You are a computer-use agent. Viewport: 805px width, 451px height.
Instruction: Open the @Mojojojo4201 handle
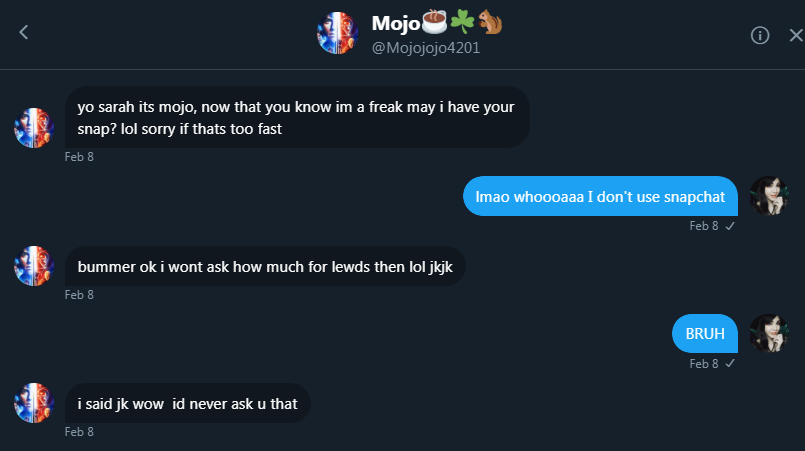[x=426, y=48]
